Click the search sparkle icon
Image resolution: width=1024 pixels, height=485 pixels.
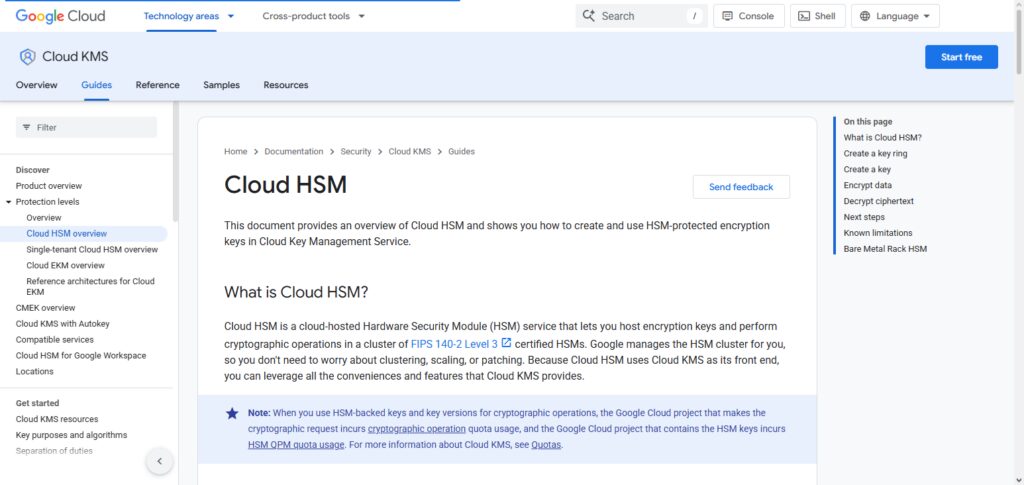[x=588, y=16]
